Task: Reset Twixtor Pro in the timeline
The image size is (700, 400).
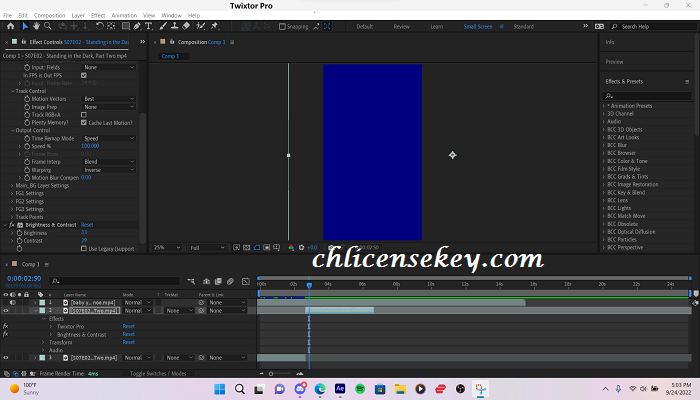Action: coord(129,326)
